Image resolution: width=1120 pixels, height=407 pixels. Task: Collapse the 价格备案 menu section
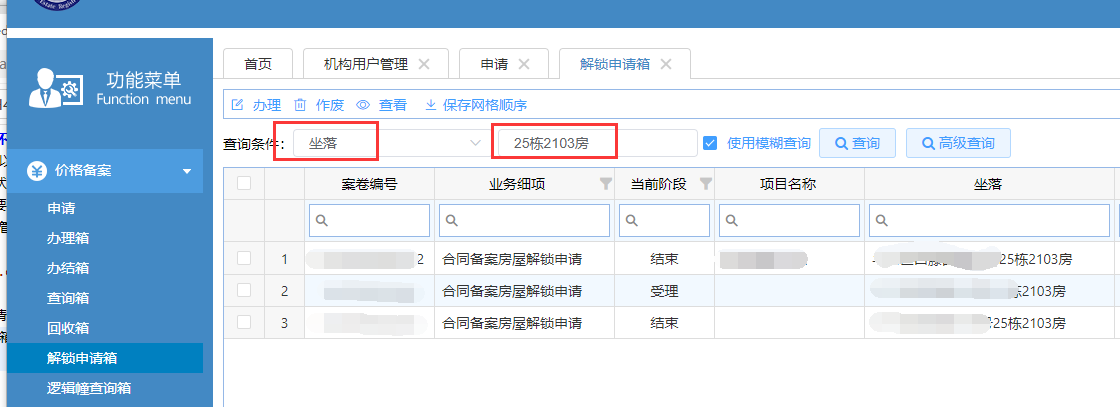[x=186, y=171]
